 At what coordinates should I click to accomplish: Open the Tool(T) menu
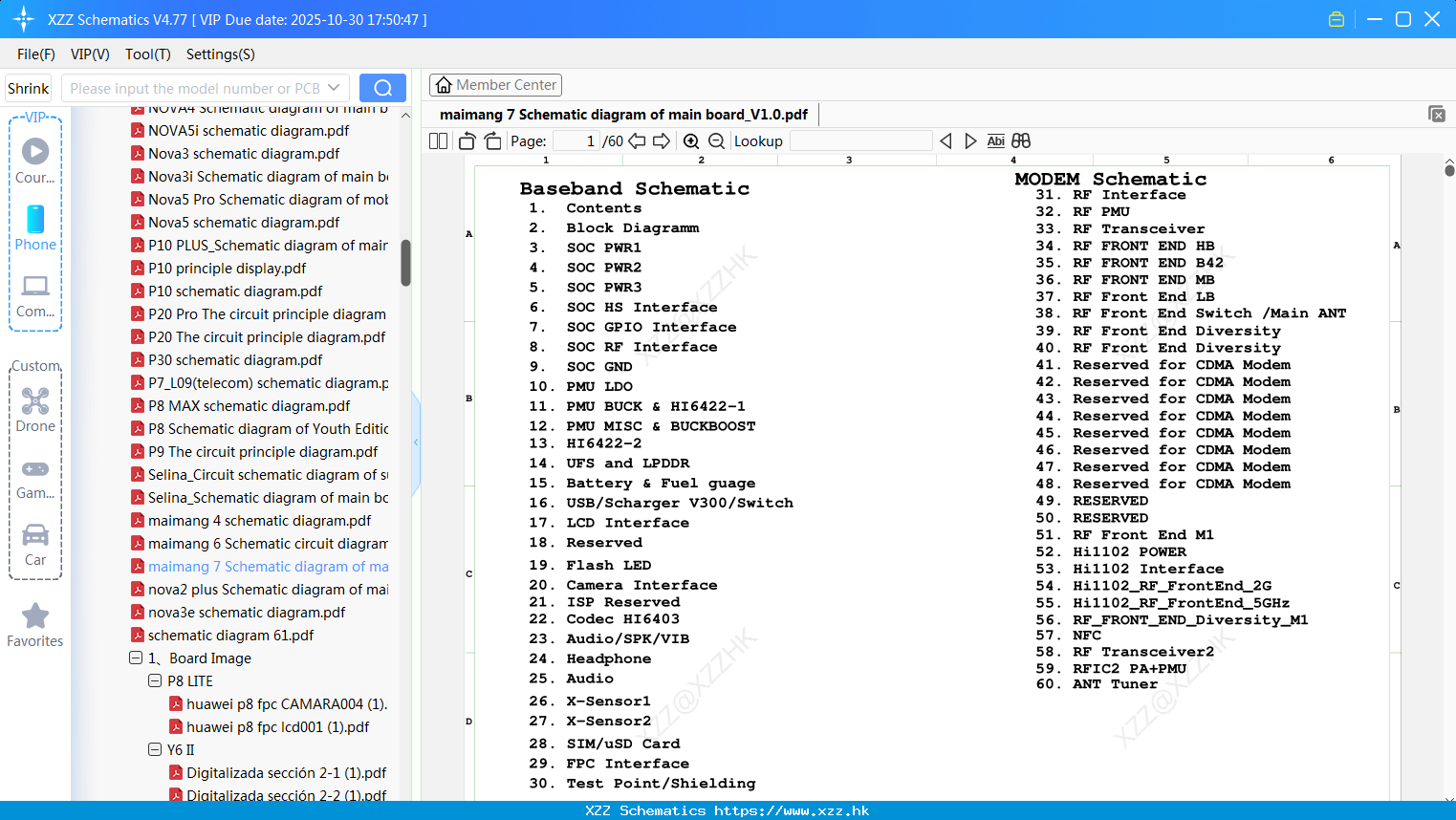tap(148, 54)
